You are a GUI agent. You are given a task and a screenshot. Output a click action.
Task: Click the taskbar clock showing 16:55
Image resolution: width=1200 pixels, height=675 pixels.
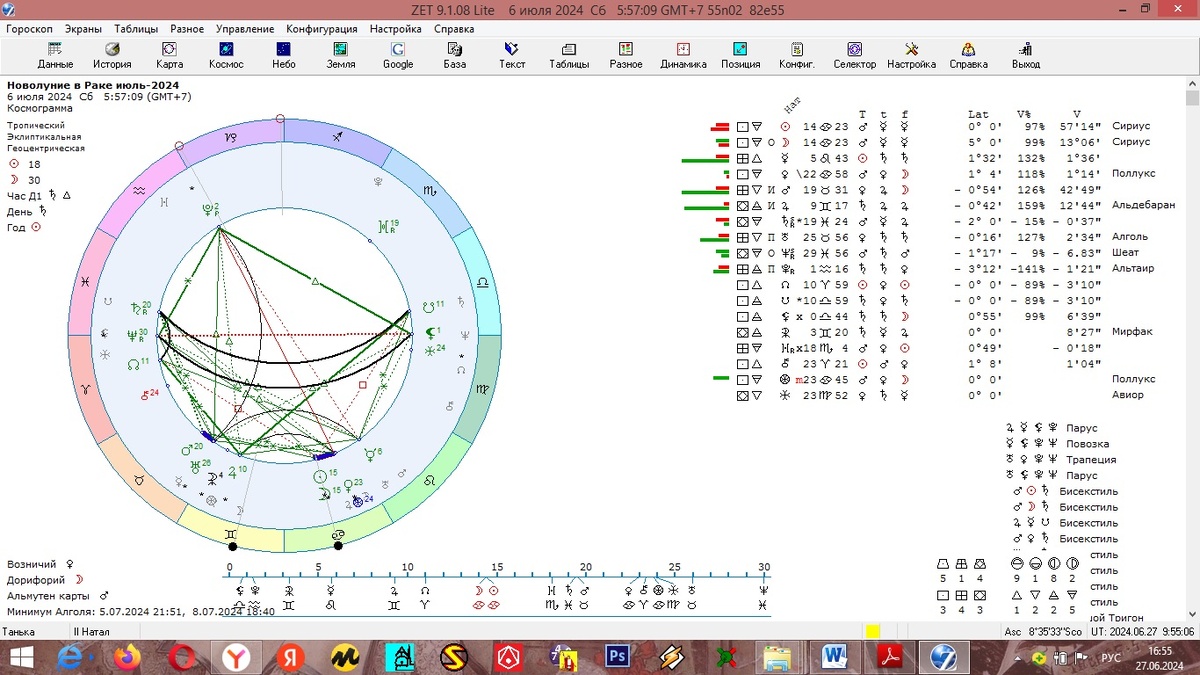[1159, 651]
